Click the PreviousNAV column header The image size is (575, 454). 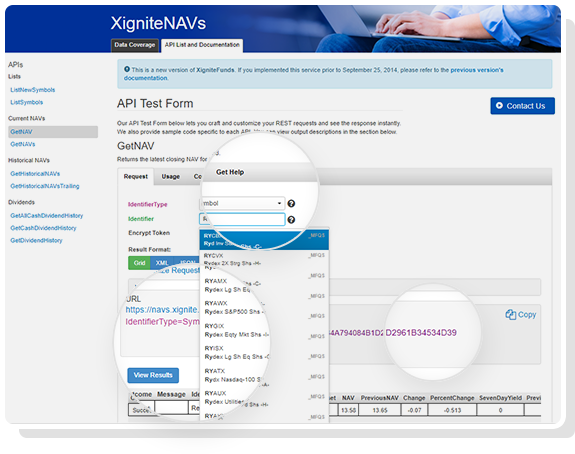[x=380, y=398]
